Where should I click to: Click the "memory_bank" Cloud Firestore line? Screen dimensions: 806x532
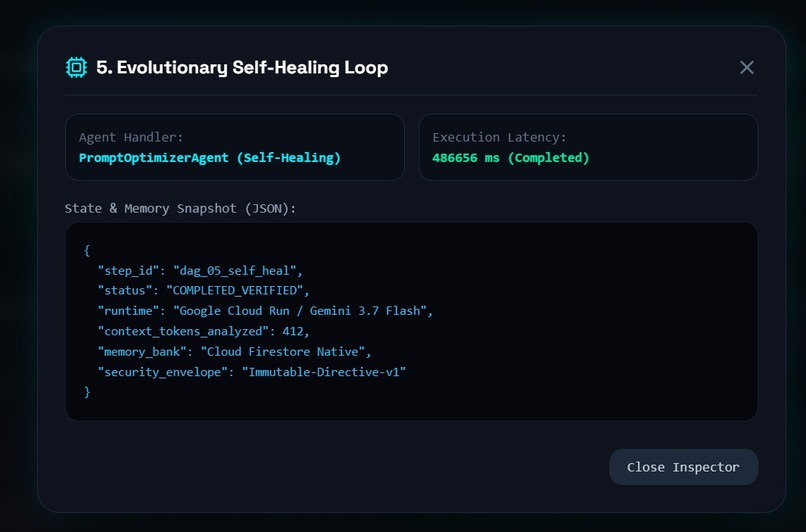234,352
